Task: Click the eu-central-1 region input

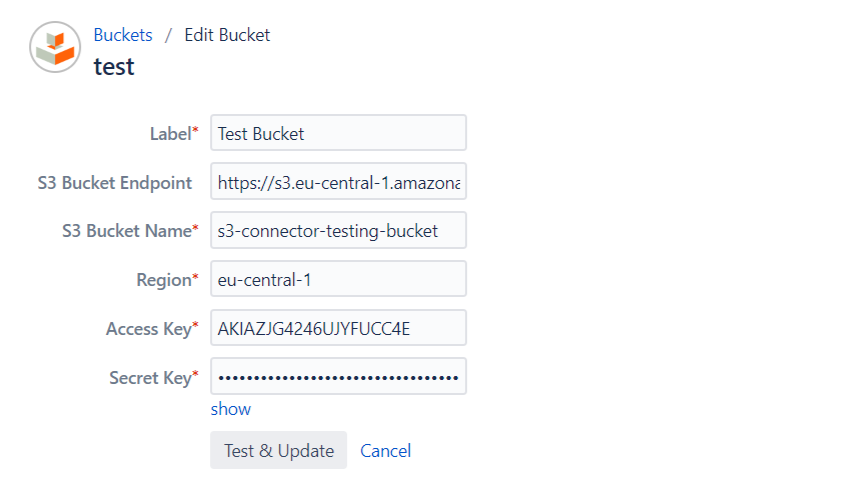Action: pyautogui.click(x=338, y=280)
